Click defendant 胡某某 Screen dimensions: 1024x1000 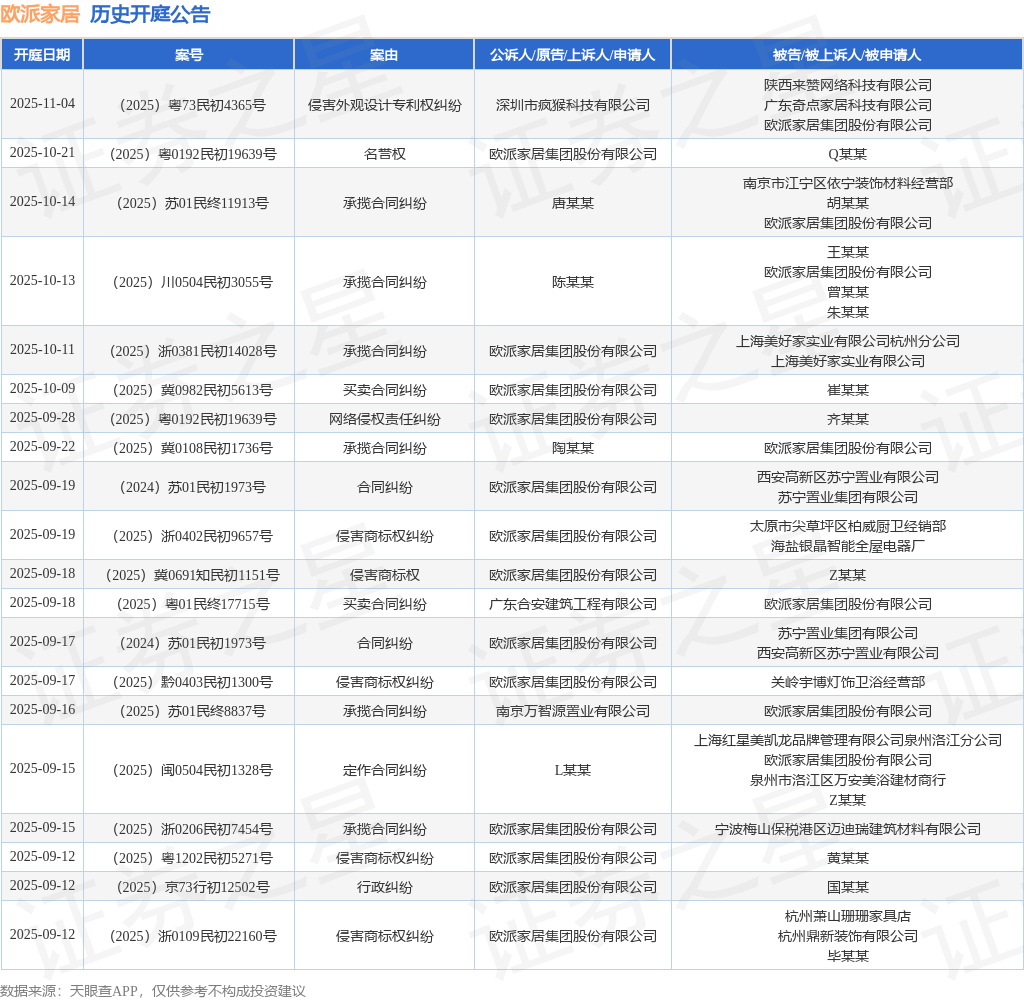848,203
